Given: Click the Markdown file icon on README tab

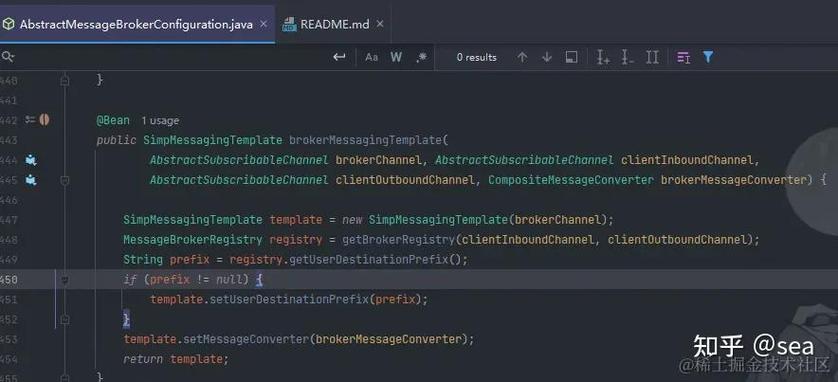Looking at the screenshot, I should pos(289,24).
